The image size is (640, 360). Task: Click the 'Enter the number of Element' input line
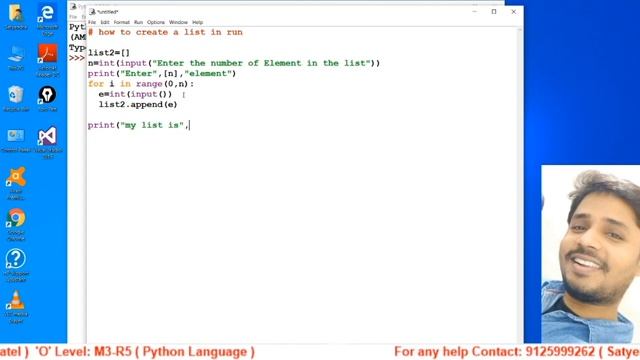tap(234, 63)
